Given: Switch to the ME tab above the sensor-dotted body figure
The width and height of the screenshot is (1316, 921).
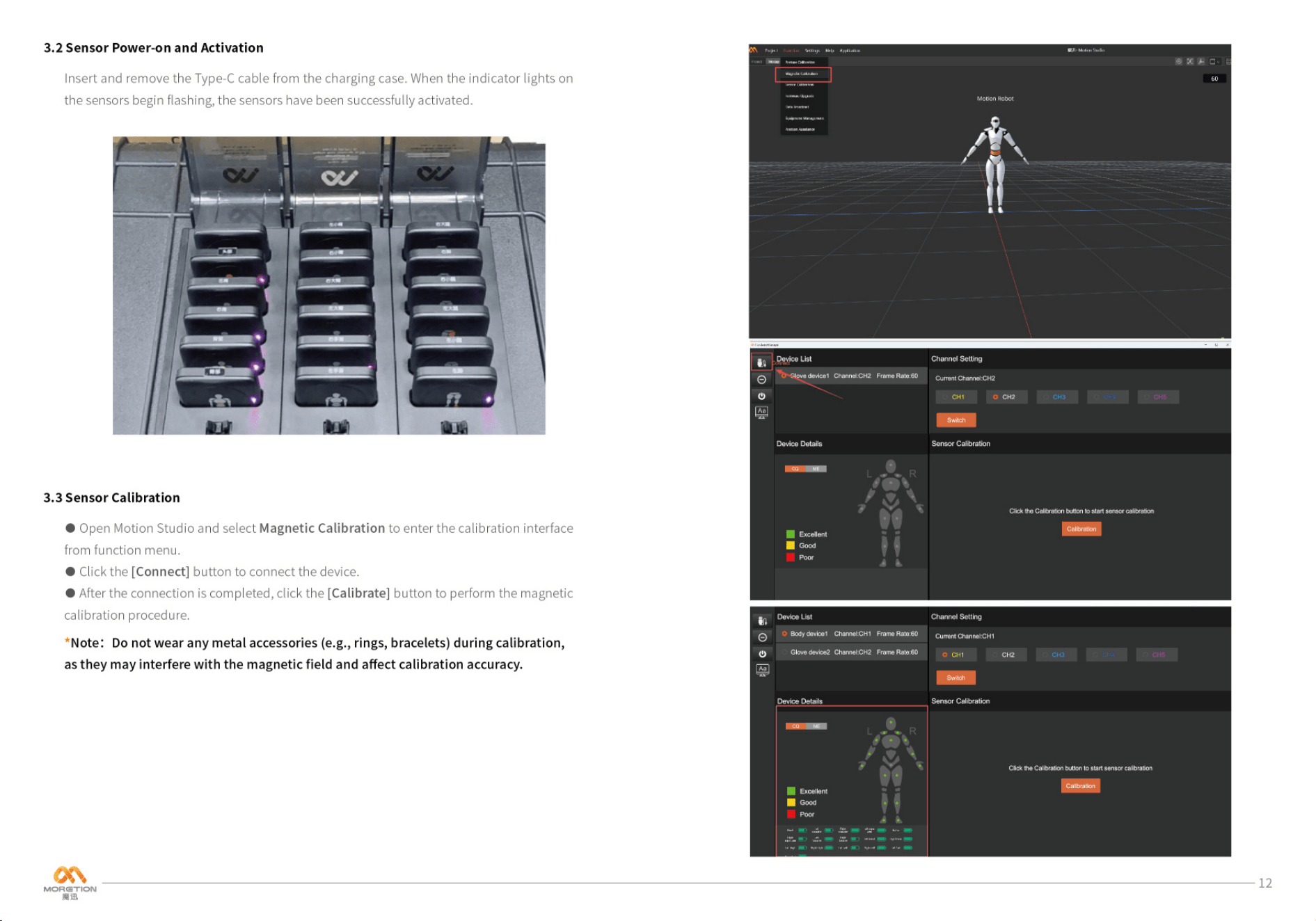Looking at the screenshot, I should click(816, 726).
